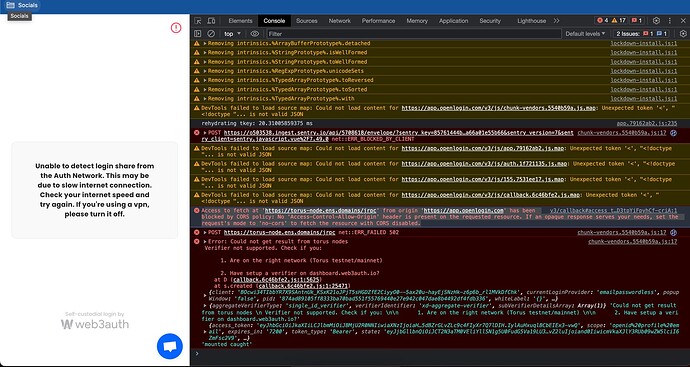Click the console input prompt line
This screenshot has height=367, width=690.
click(440, 354)
